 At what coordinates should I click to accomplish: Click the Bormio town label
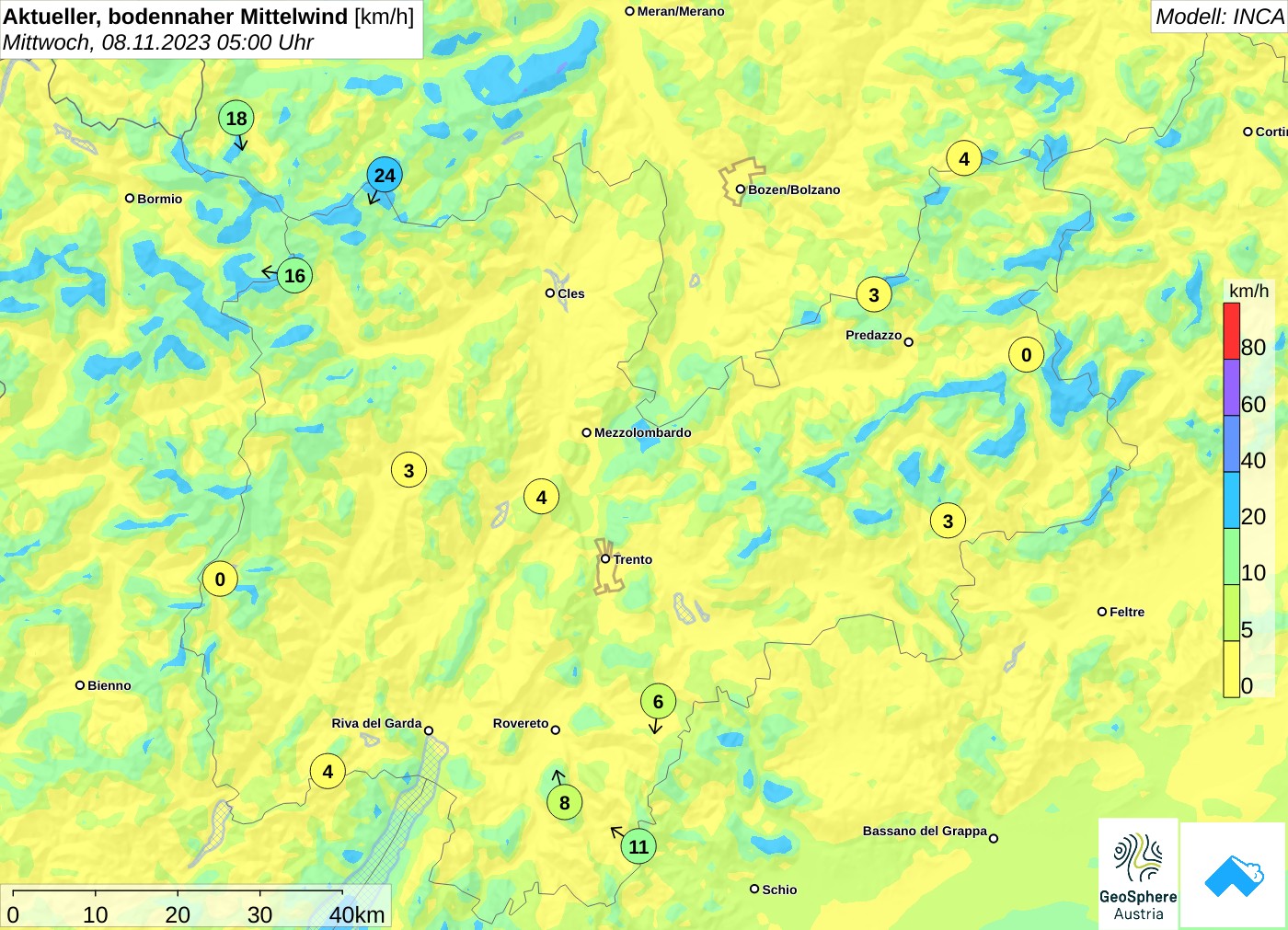pos(160,199)
